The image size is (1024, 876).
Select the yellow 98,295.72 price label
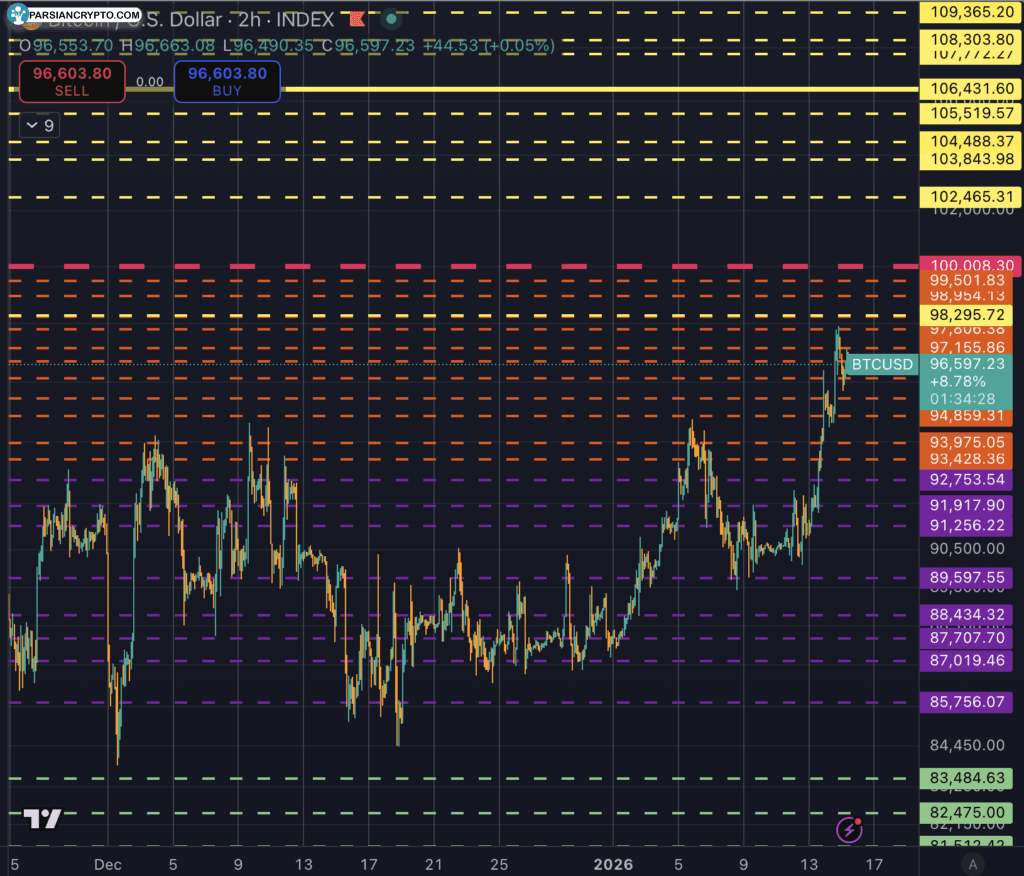pos(967,315)
